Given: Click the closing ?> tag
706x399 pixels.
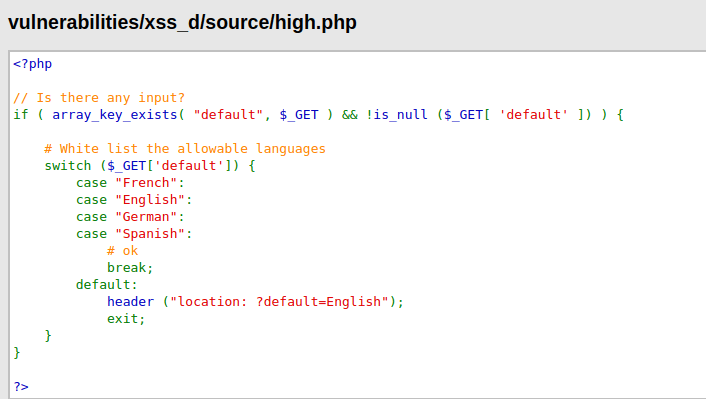Looking at the screenshot, I should click(21, 387).
